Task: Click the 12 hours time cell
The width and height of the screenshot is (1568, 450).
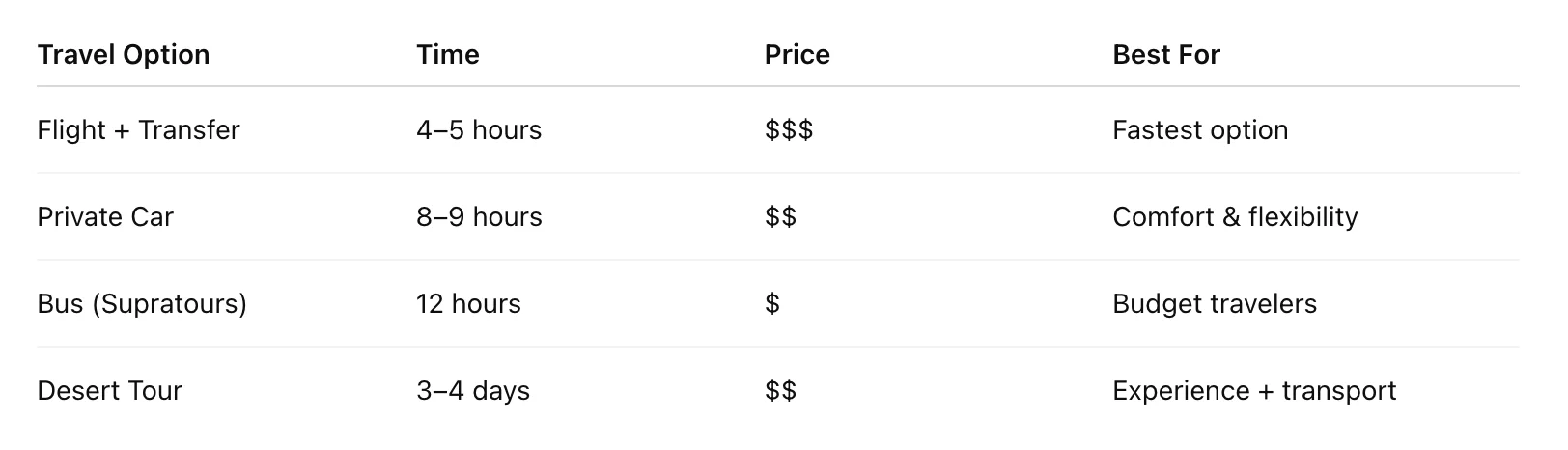Action: tap(468, 304)
